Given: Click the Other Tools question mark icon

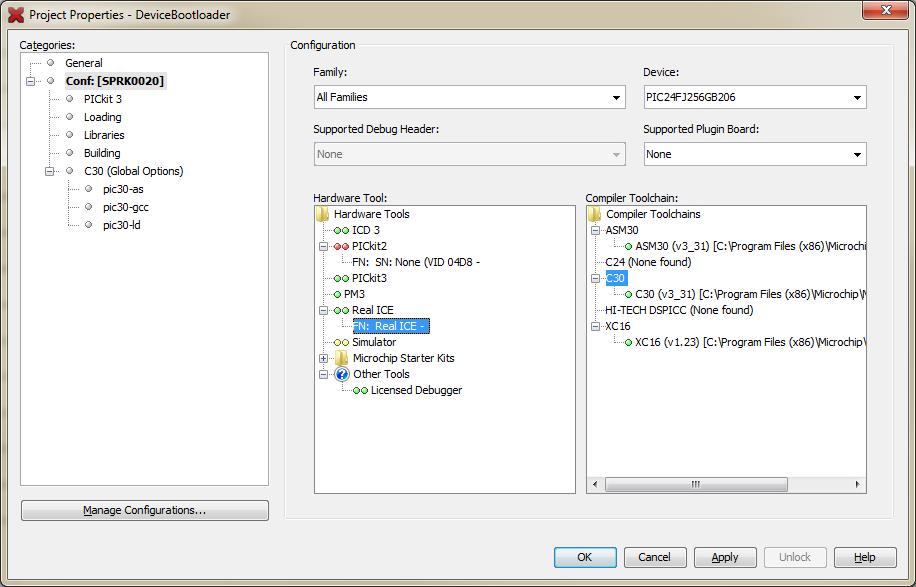Looking at the screenshot, I should pyautogui.click(x=341, y=374).
